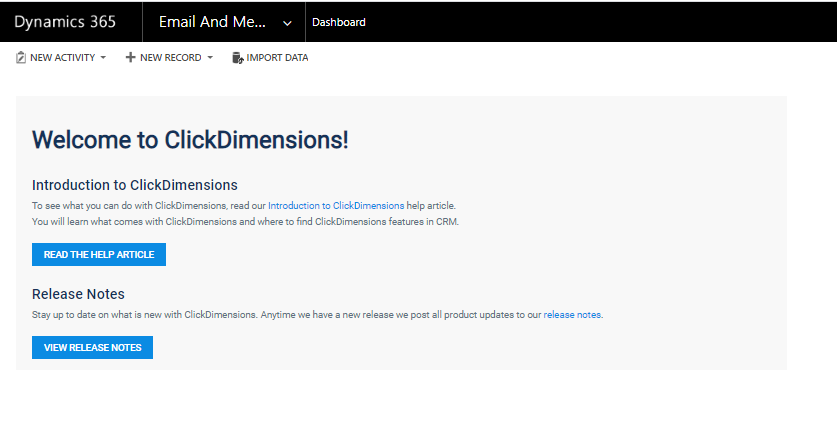Click VIEW RELEASE NOTES button
Screen dimensions: 837x433
tap(92, 348)
